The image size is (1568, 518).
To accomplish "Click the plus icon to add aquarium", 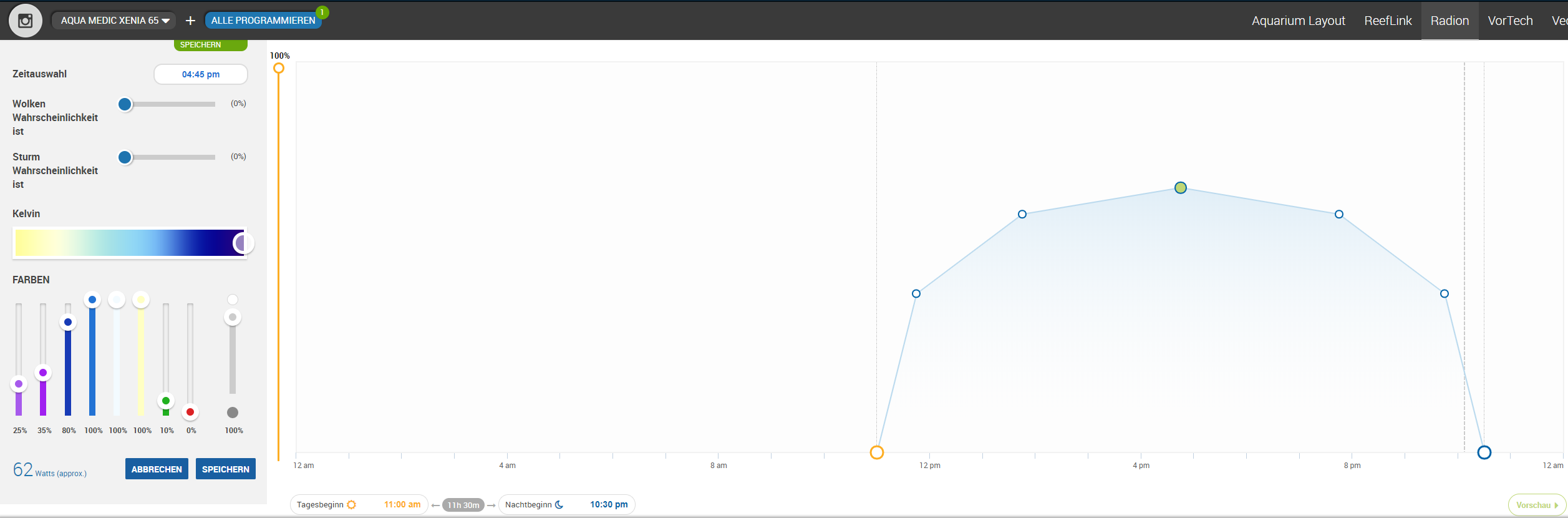I will (x=190, y=21).
